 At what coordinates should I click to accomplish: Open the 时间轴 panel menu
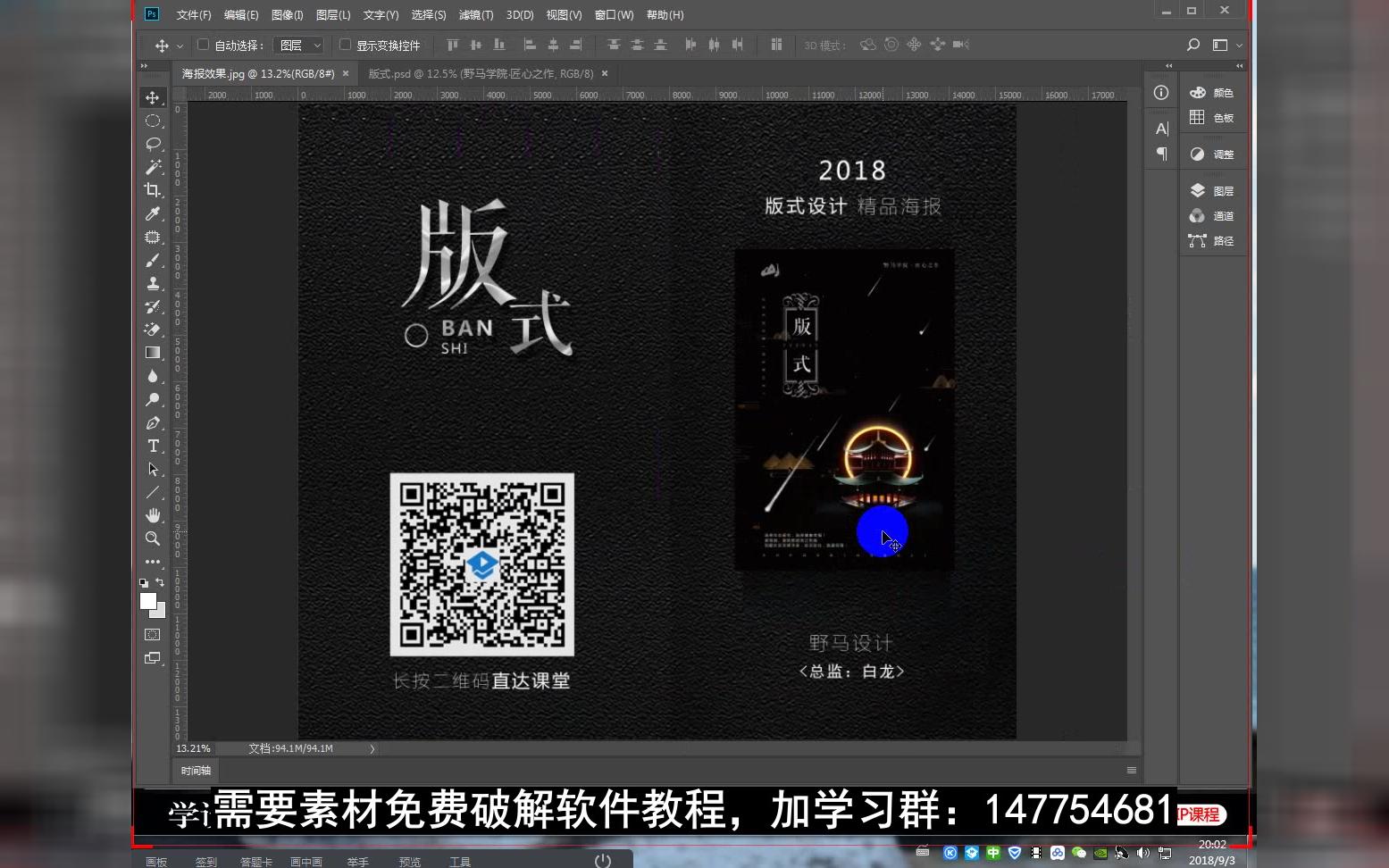(x=1132, y=771)
